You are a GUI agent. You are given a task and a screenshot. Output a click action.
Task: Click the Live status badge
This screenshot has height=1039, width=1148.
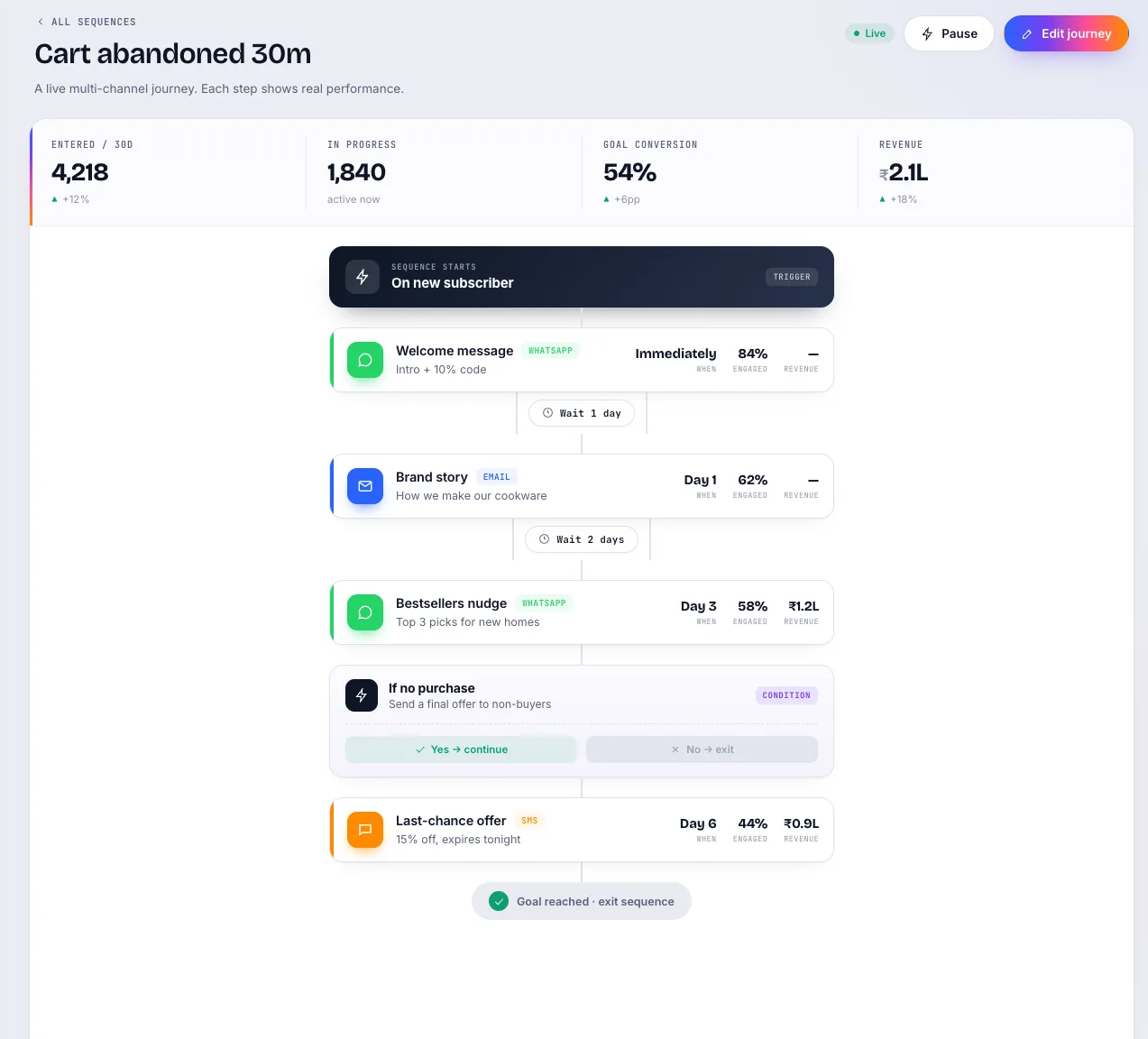[869, 33]
